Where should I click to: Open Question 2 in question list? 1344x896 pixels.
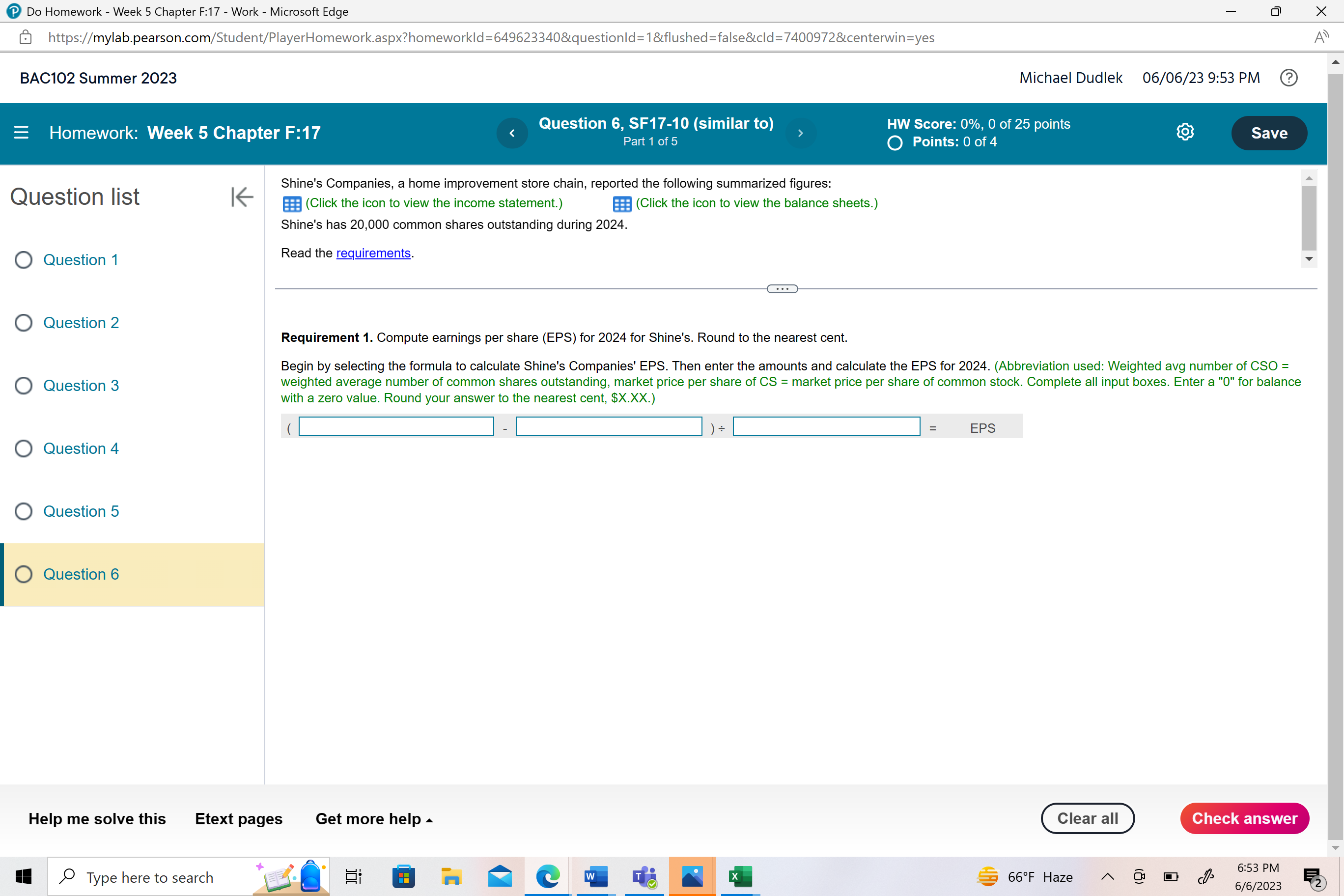(81, 323)
